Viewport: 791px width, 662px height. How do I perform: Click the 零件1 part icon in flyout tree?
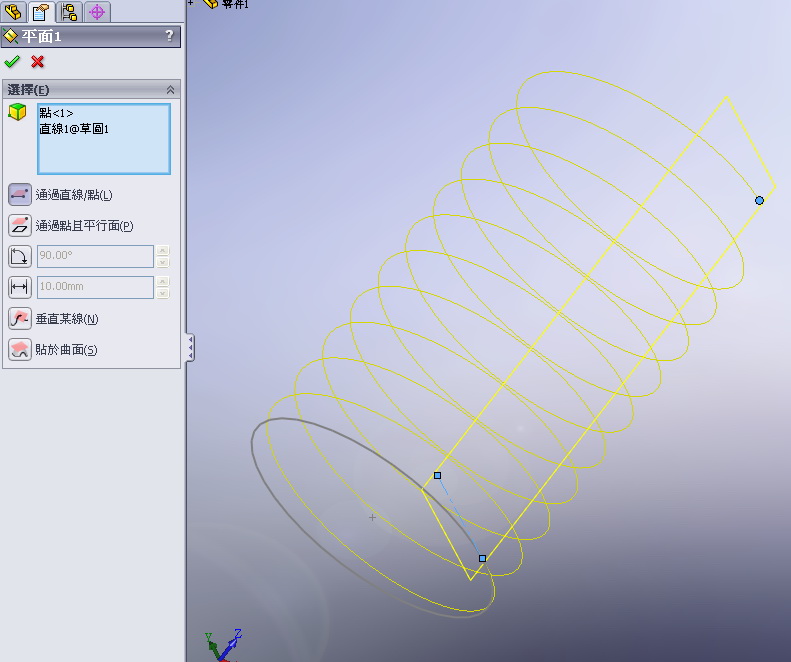coord(210,4)
